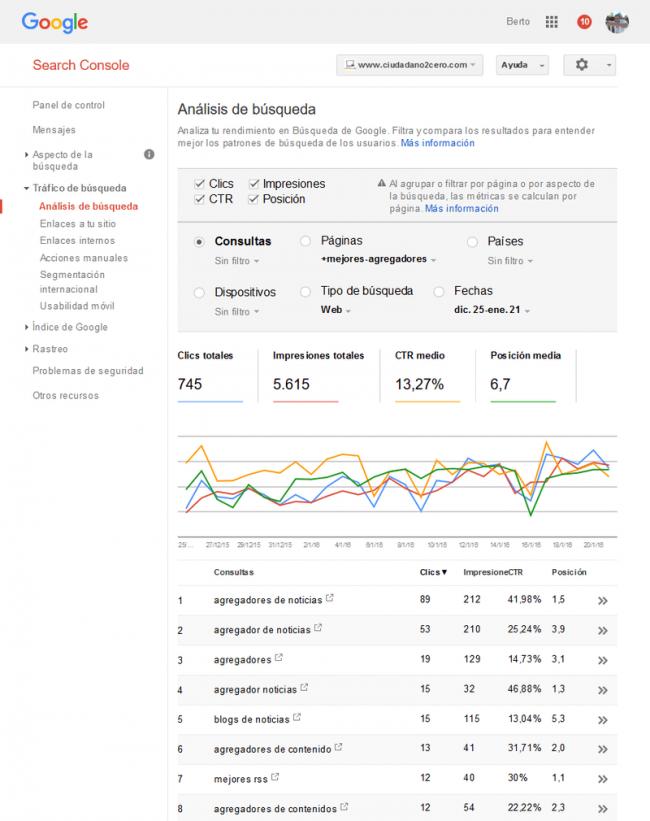Select the Páginas radio button
The height and width of the screenshot is (821, 650).
coord(305,241)
